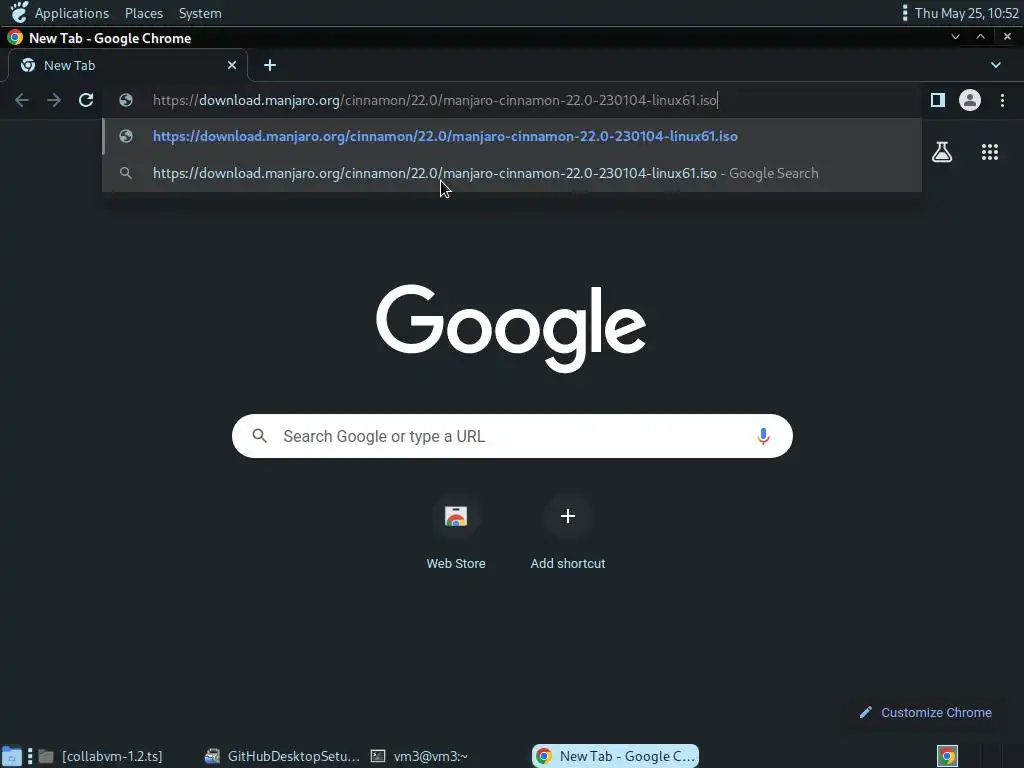Screen dimensions: 1024x768
Task: Click the window menu chevron in title bar
Action: [955, 37]
